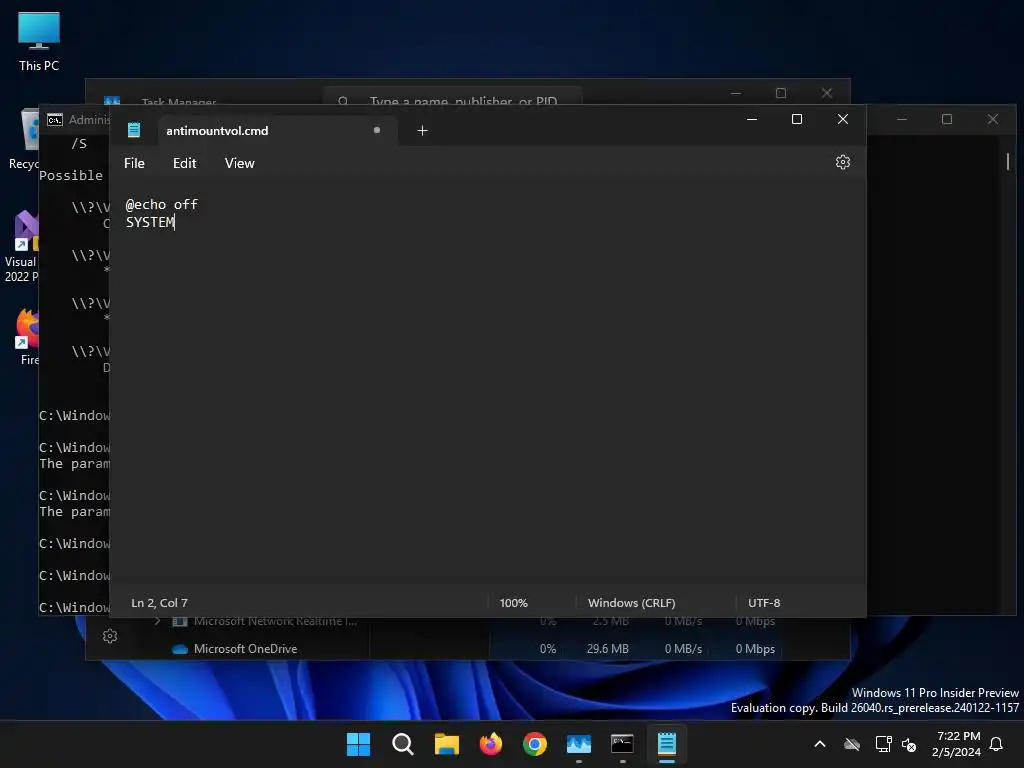This screenshot has width=1024, height=768.
Task: Open the muted volume tray icon
Action: pos(908,744)
